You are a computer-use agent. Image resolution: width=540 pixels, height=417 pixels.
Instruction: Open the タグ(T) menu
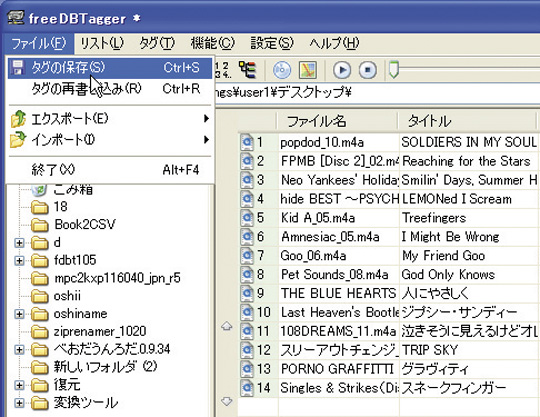pos(157,44)
